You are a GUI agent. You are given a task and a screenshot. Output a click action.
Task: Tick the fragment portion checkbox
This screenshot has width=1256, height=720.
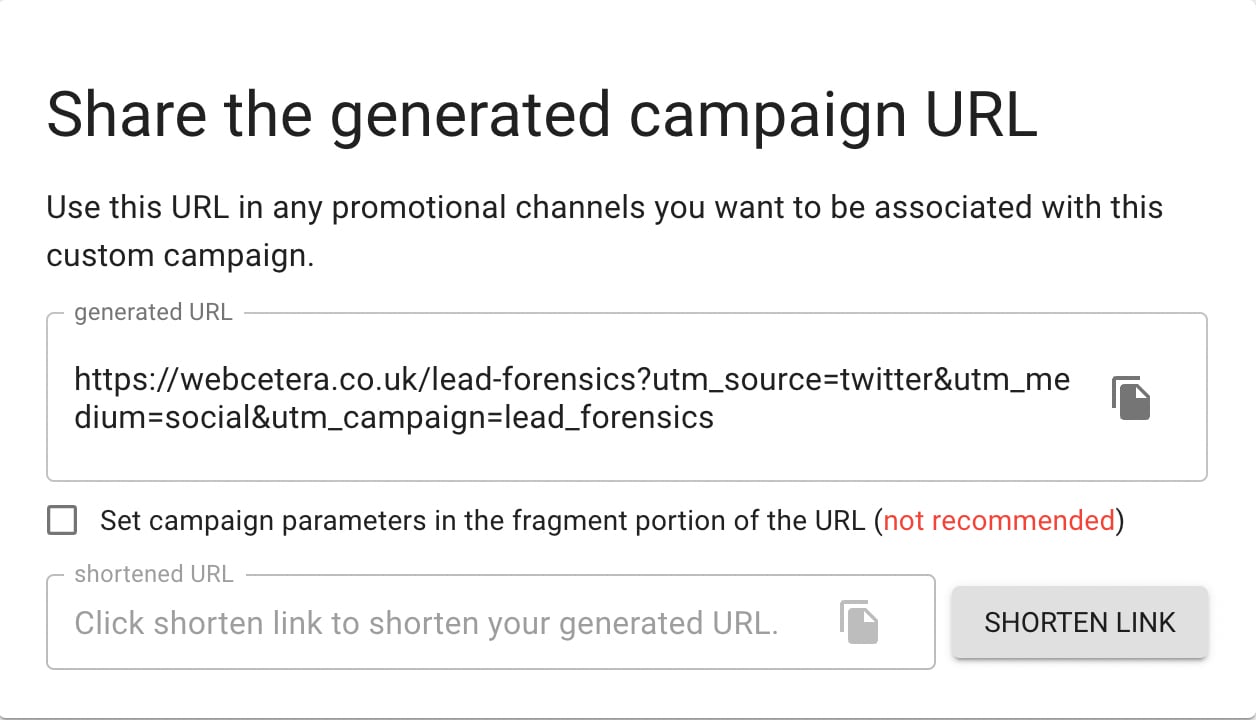[x=62, y=520]
